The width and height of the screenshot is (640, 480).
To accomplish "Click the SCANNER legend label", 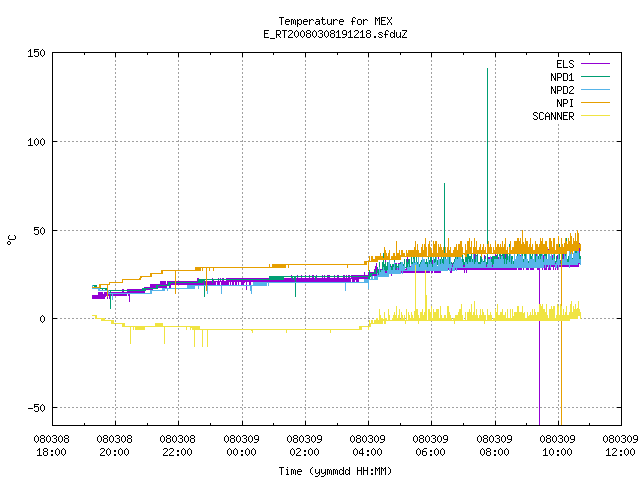I will point(553,116).
